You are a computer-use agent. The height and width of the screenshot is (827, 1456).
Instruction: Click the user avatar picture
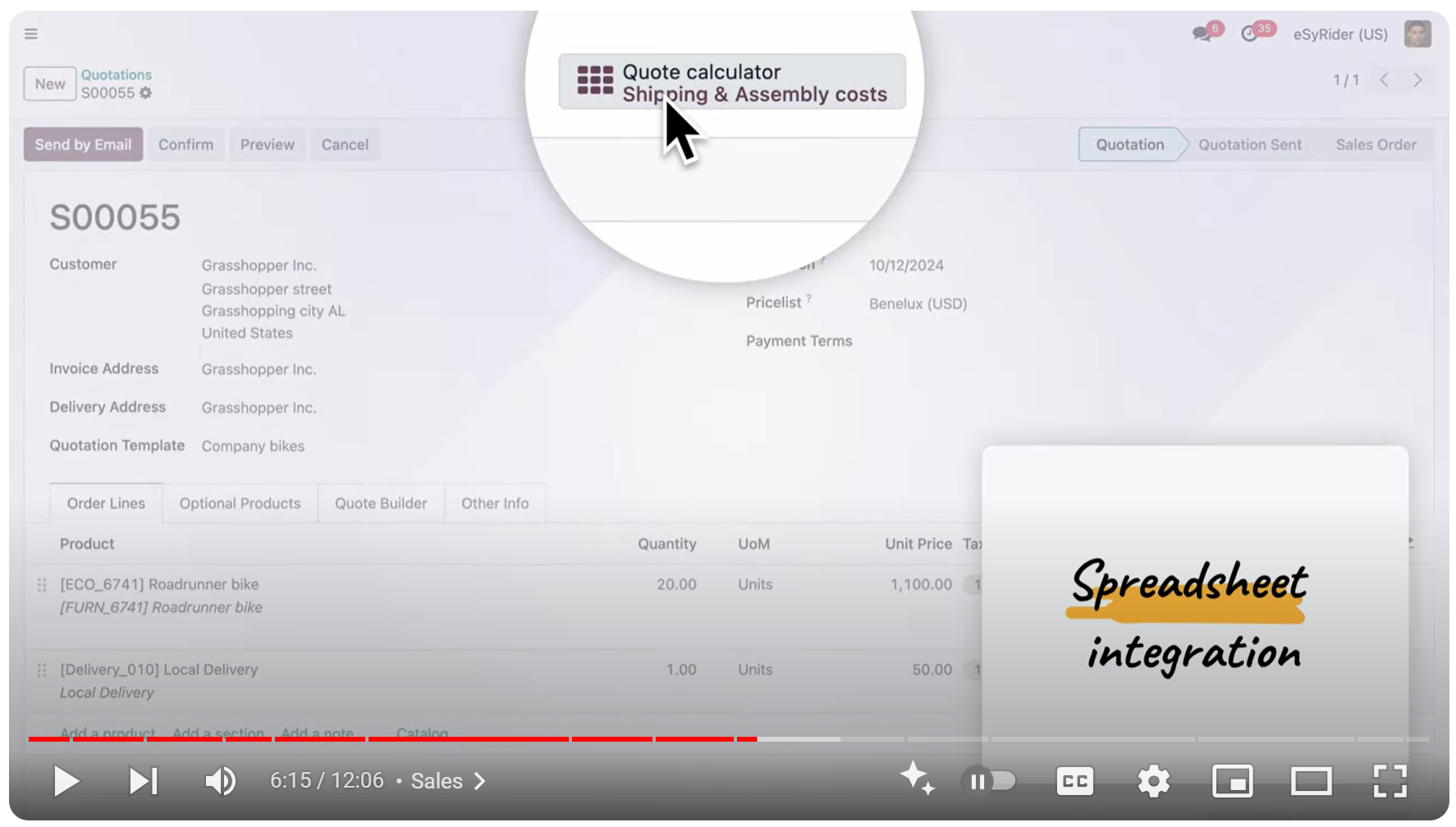tap(1417, 34)
